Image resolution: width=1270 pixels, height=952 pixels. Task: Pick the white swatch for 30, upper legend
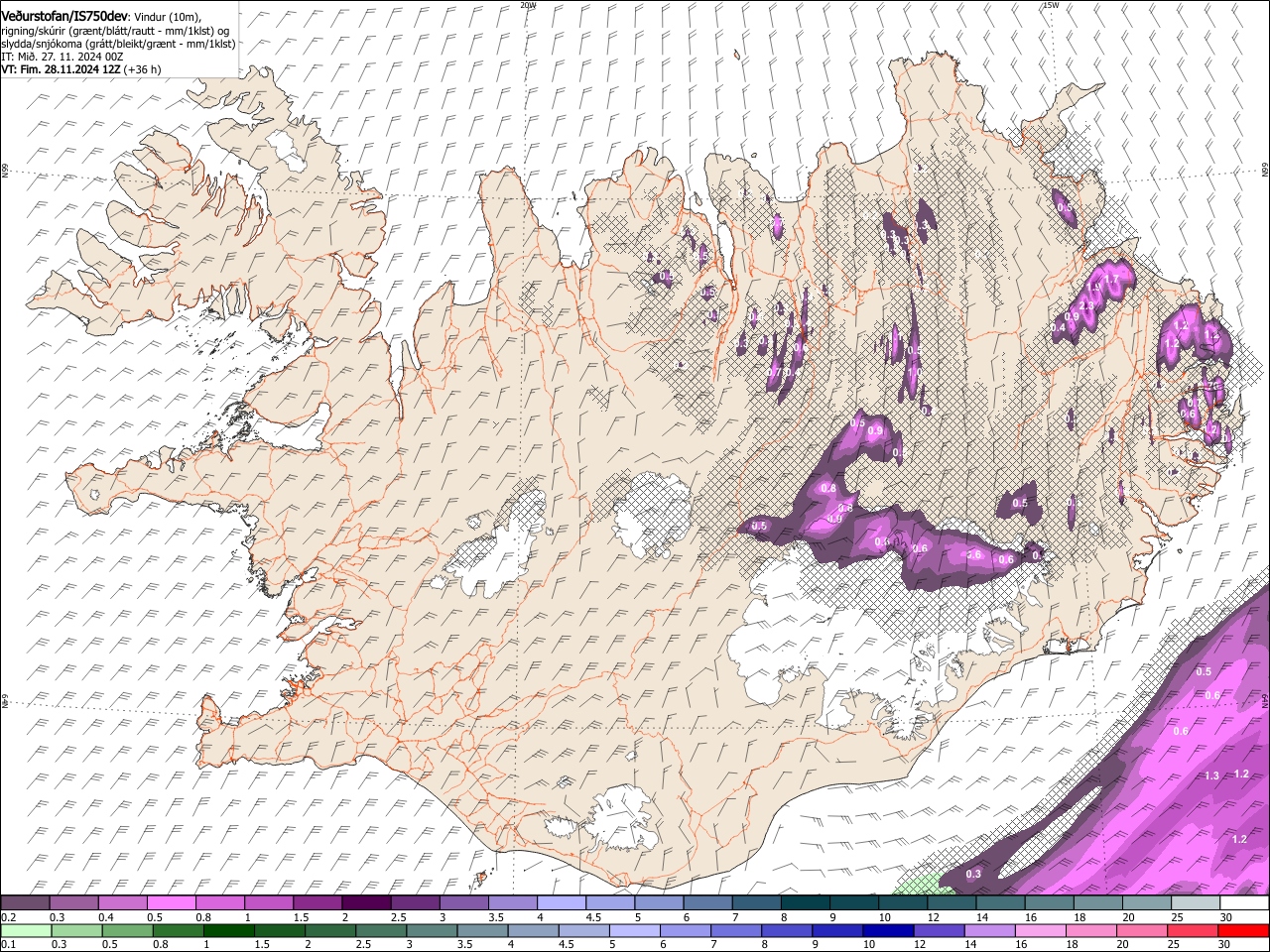pyautogui.click(x=1244, y=903)
